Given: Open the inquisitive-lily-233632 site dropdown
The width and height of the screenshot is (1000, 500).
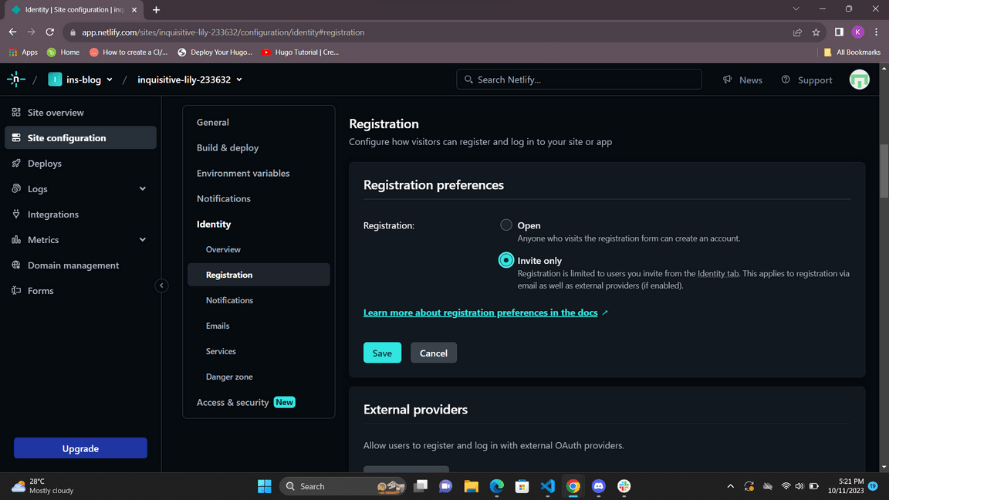Looking at the screenshot, I should tap(190, 80).
